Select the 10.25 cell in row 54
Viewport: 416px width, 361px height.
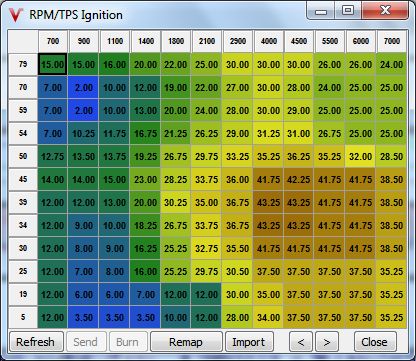[83, 133]
